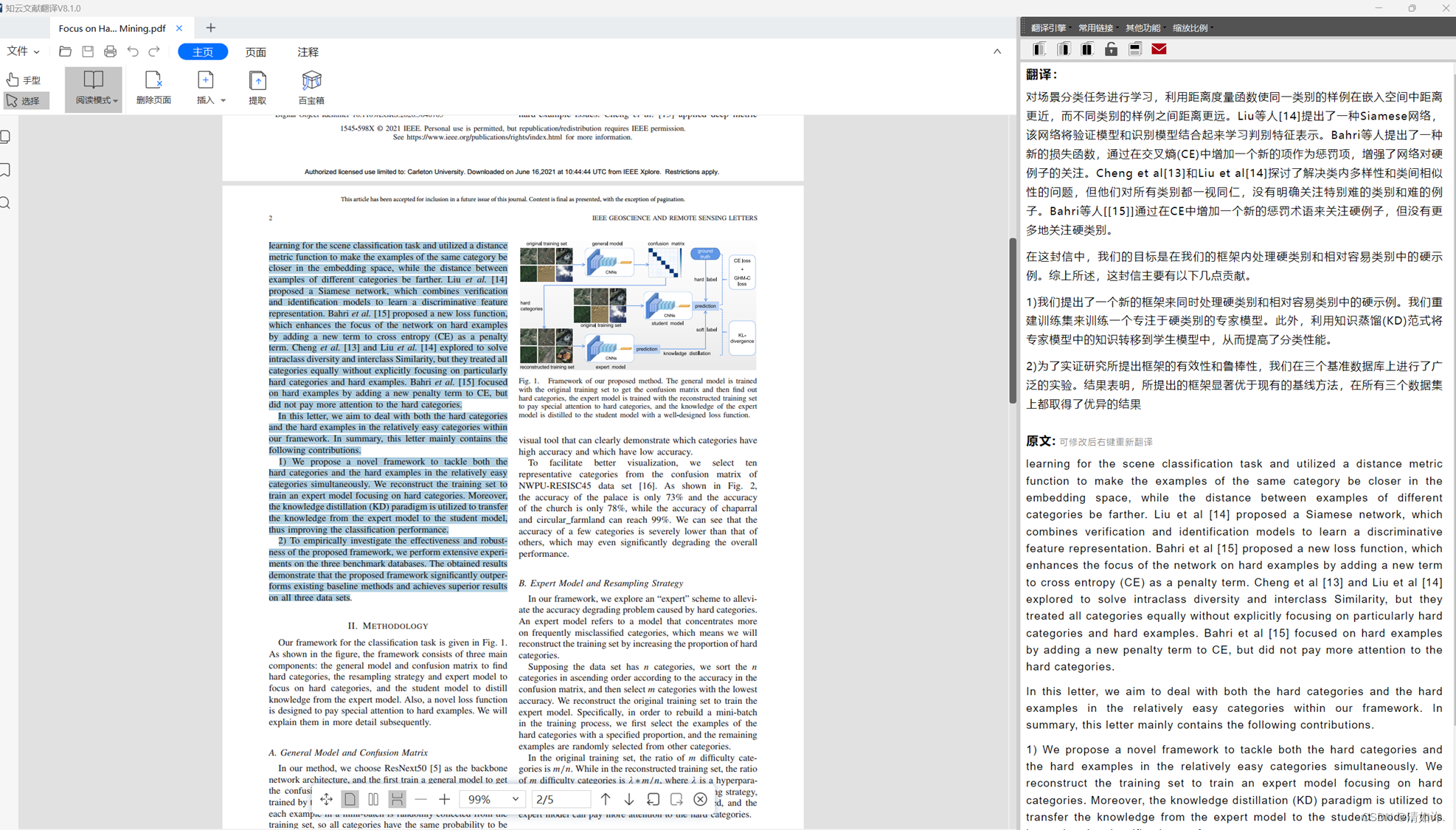1456x830 pixels.
Task: Expand the 翻译引擎 translation engine menu
Action: pyautogui.click(x=1049, y=28)
